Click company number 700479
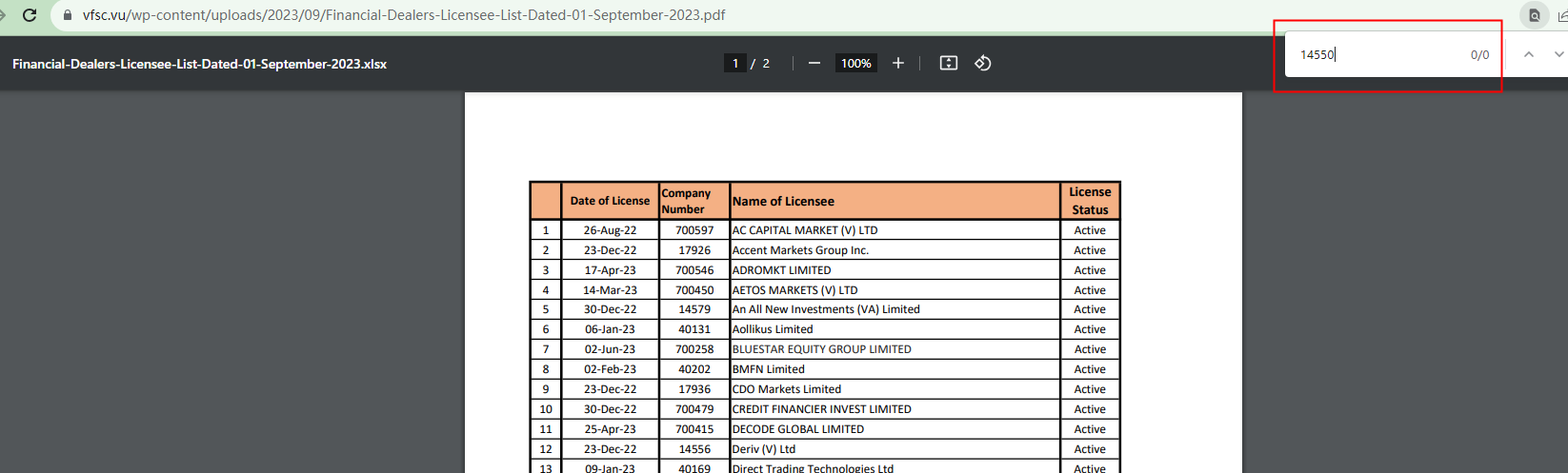The image size is (1568, 473). click(x=694, y=409)
